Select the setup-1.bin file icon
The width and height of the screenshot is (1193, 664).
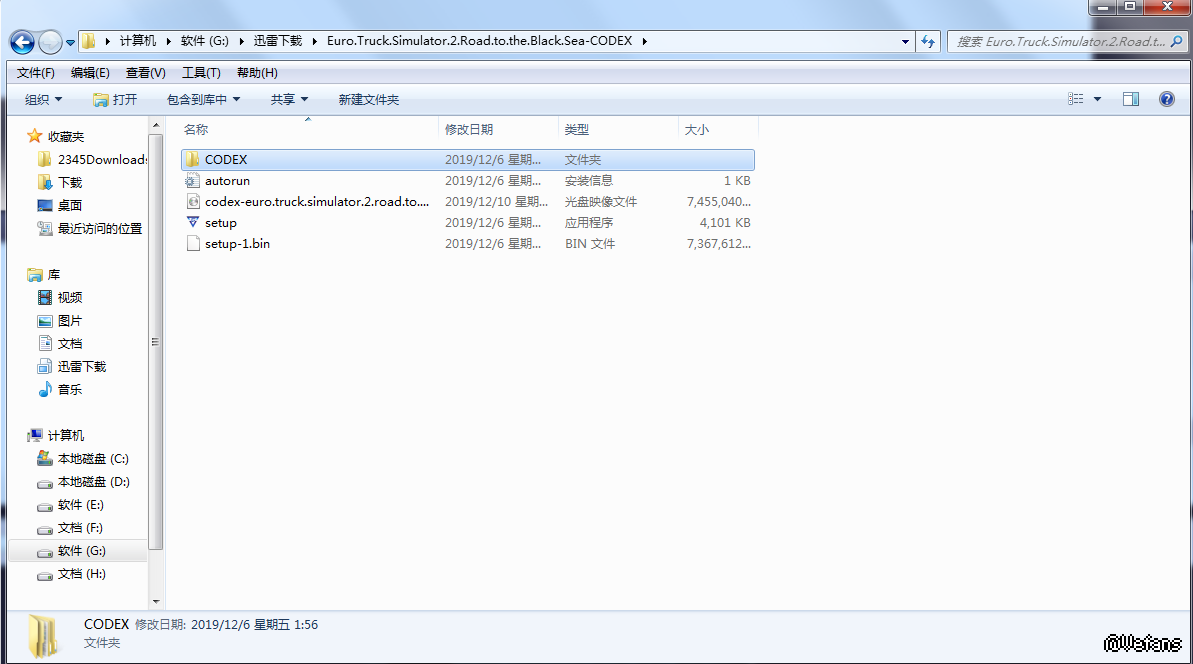coord(192,243)
